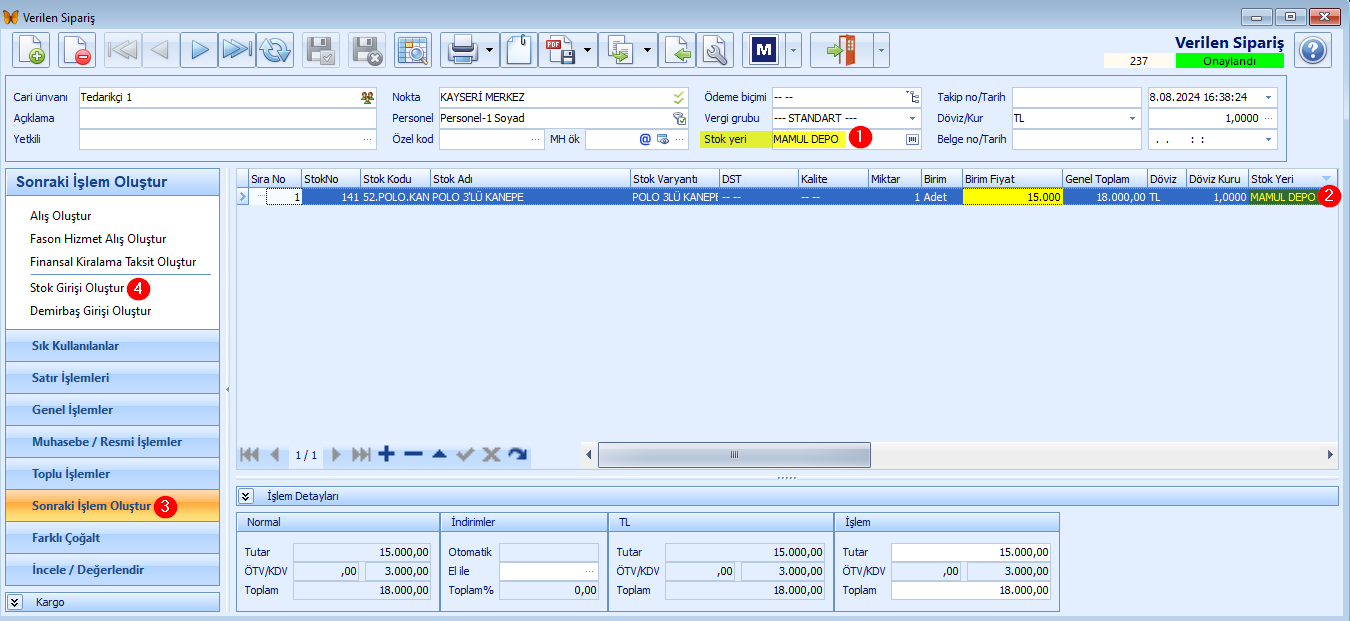Collapse the İşlem Detayları section
Image resolution: width=1350 pixels, height=621 pixels.
click(245, 496)
